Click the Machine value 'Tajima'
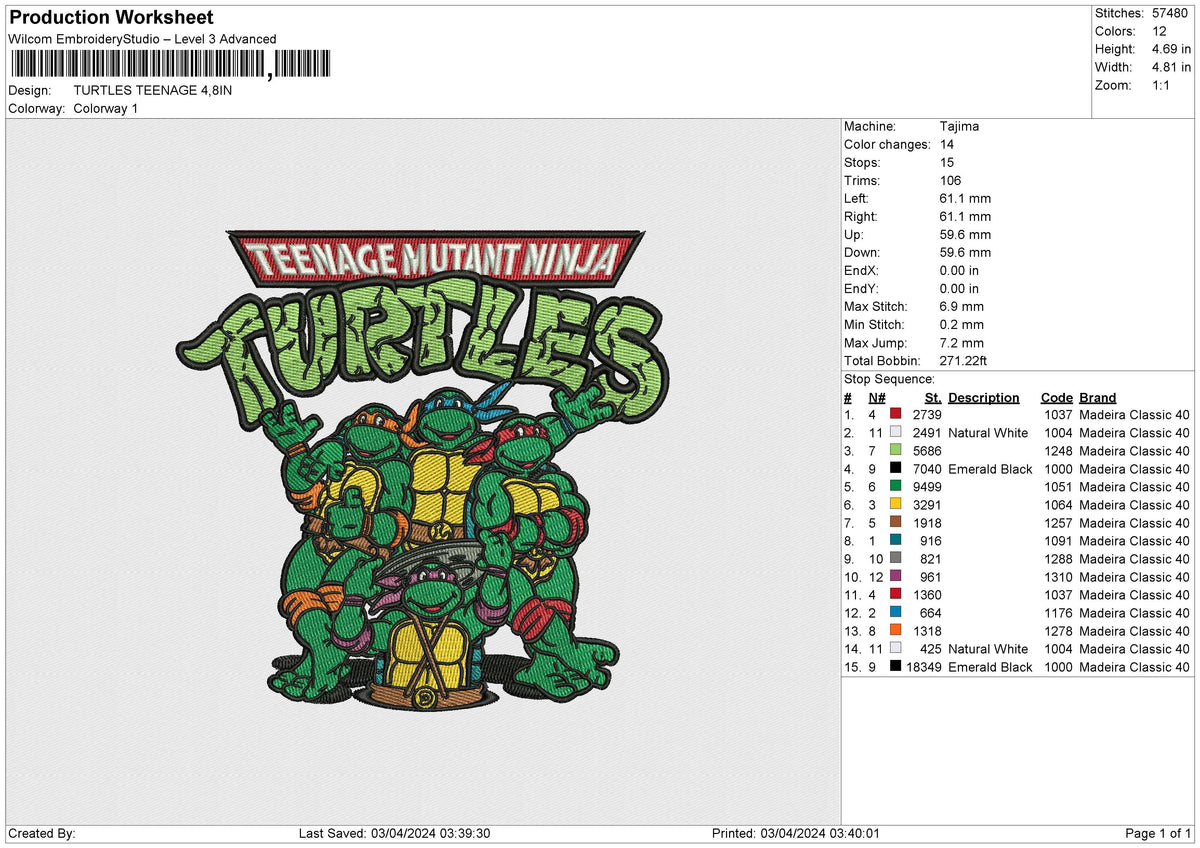Screen dimensions: 1200x848 [960, 126]
